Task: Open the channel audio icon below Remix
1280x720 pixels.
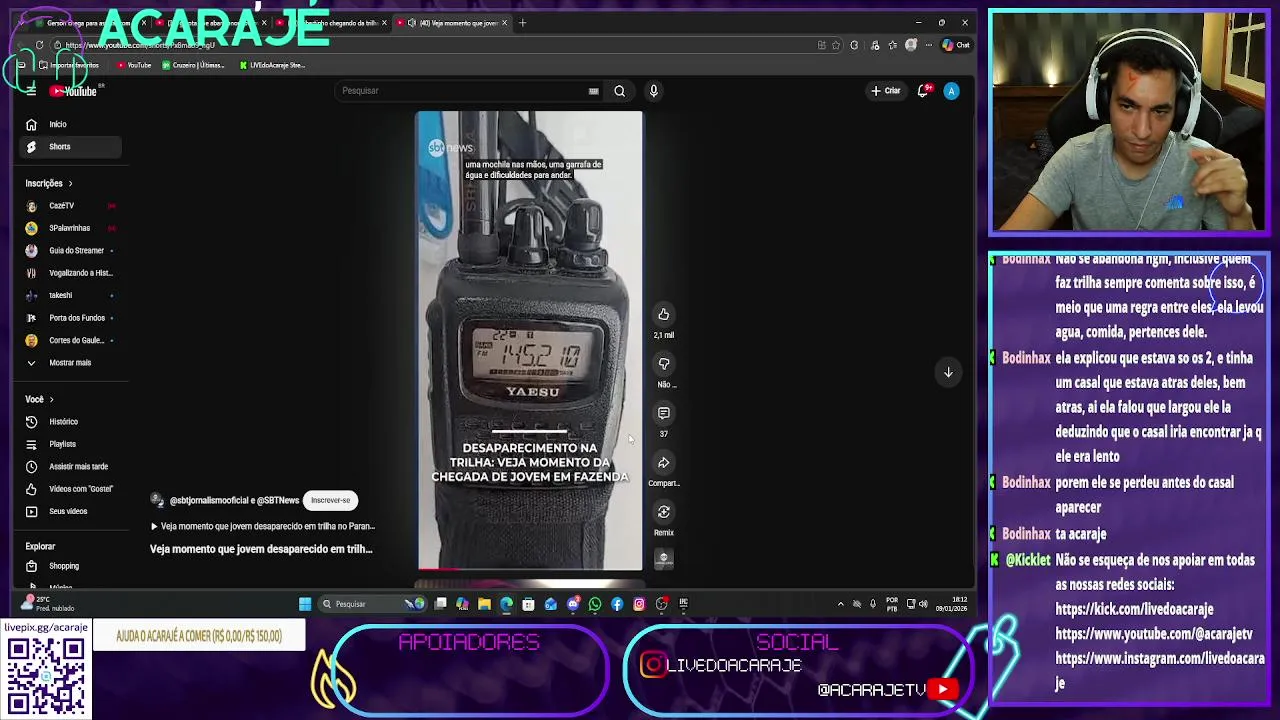Action: (663, 558)
